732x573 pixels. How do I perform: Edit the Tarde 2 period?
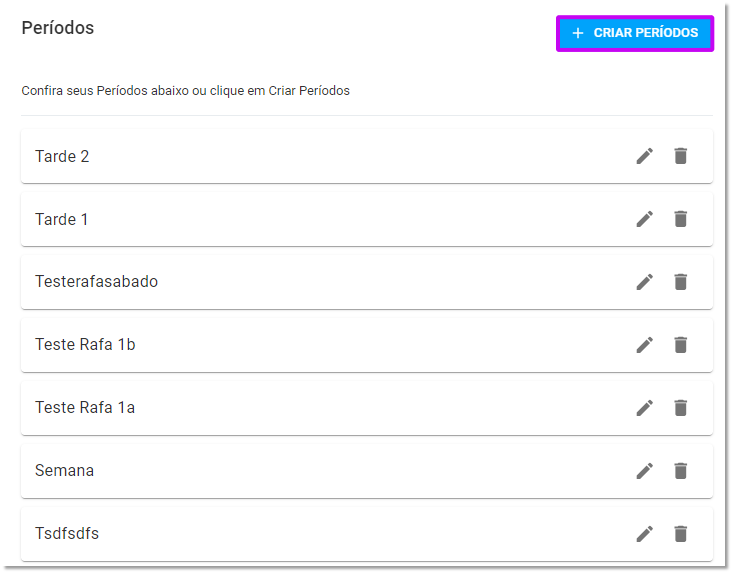[x=645, y=156]
